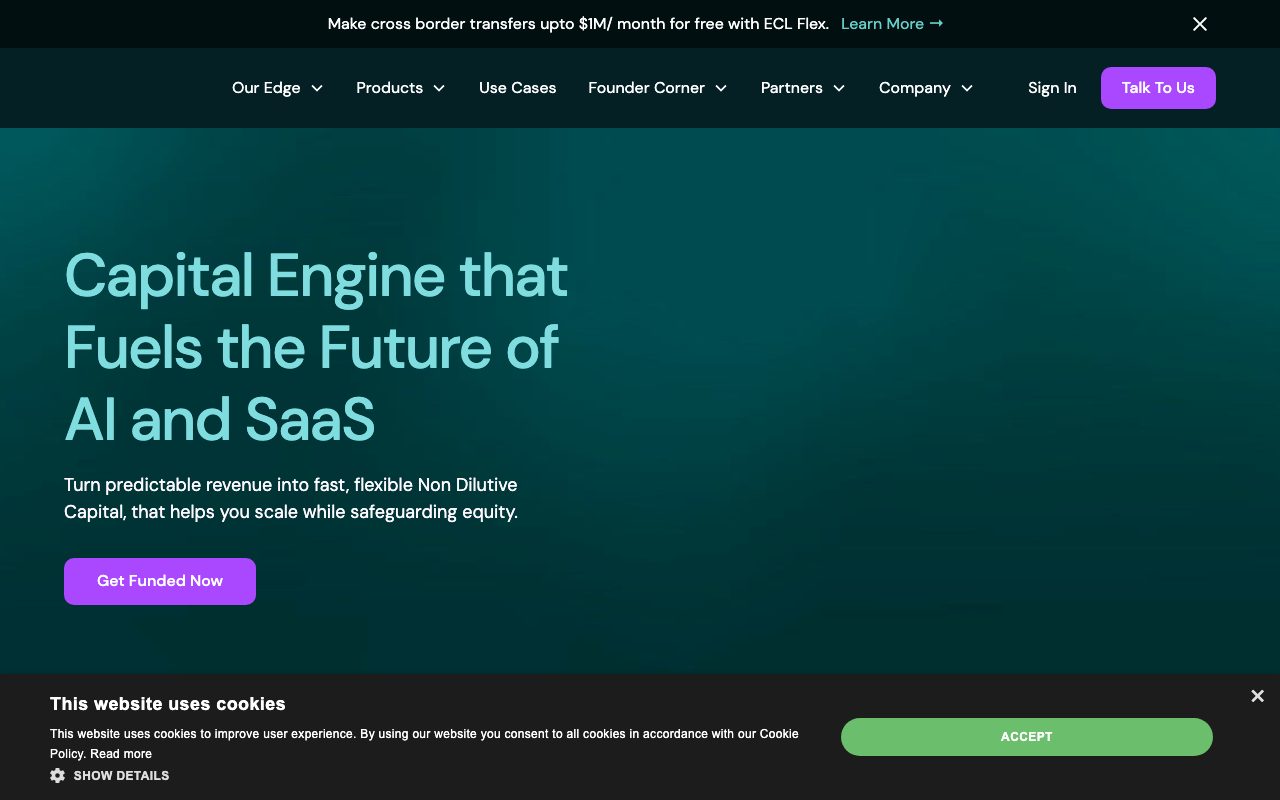Expand the Our Edge menu
1280x800 pixels.
click(x=278, y=88)
